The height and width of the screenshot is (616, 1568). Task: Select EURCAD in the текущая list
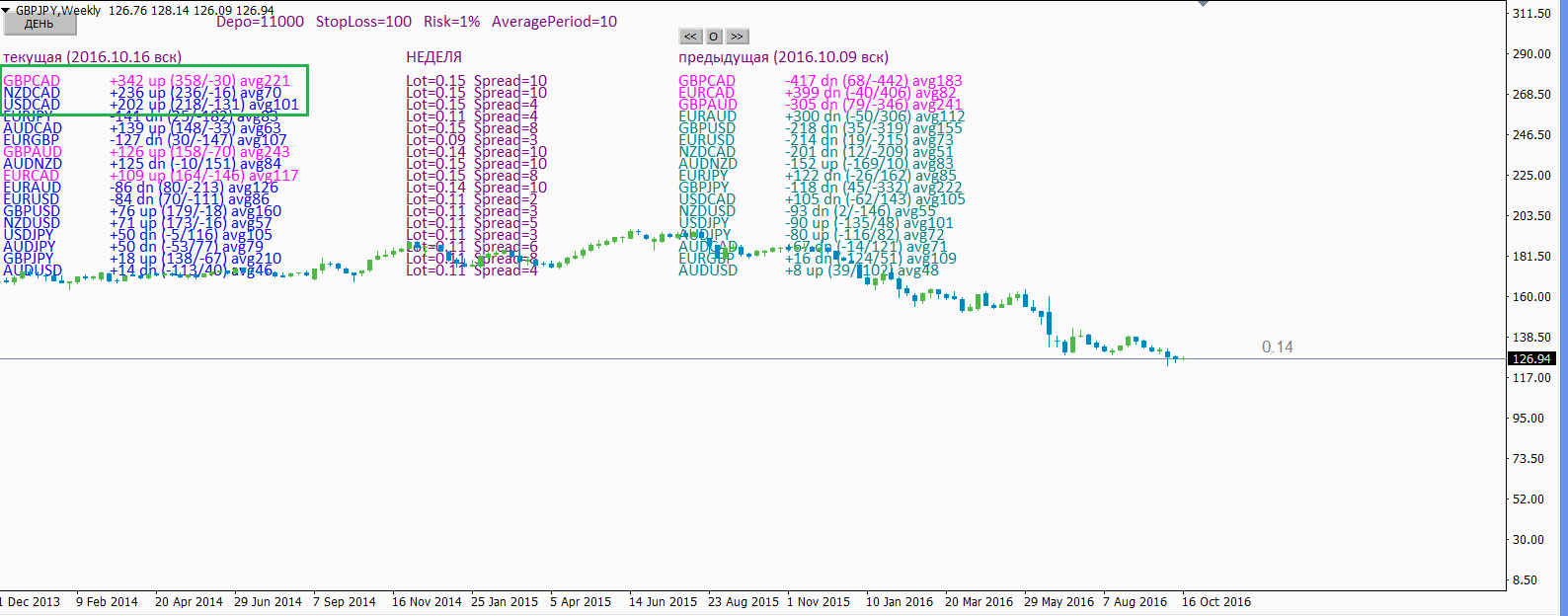click(31, 176)
